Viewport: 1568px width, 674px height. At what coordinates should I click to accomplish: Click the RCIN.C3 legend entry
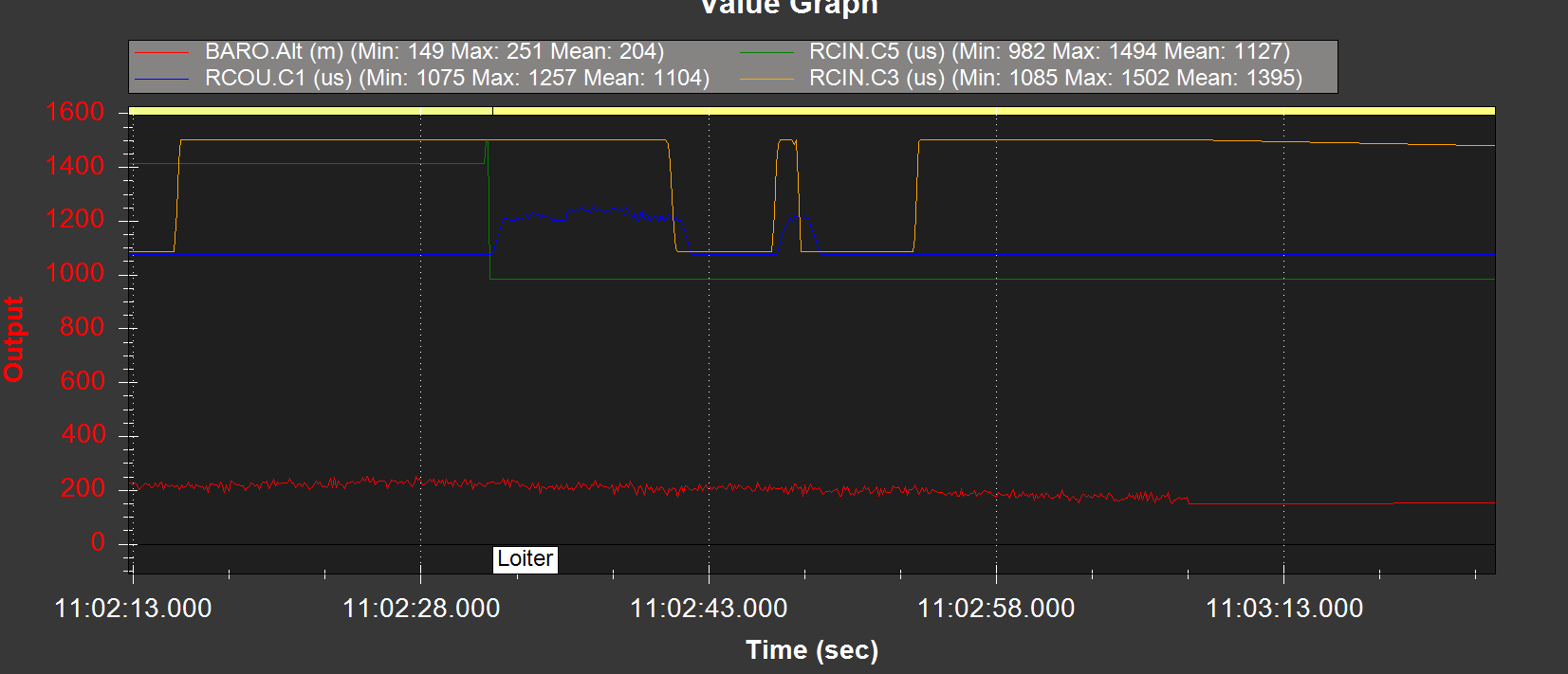pos(1021,78)
